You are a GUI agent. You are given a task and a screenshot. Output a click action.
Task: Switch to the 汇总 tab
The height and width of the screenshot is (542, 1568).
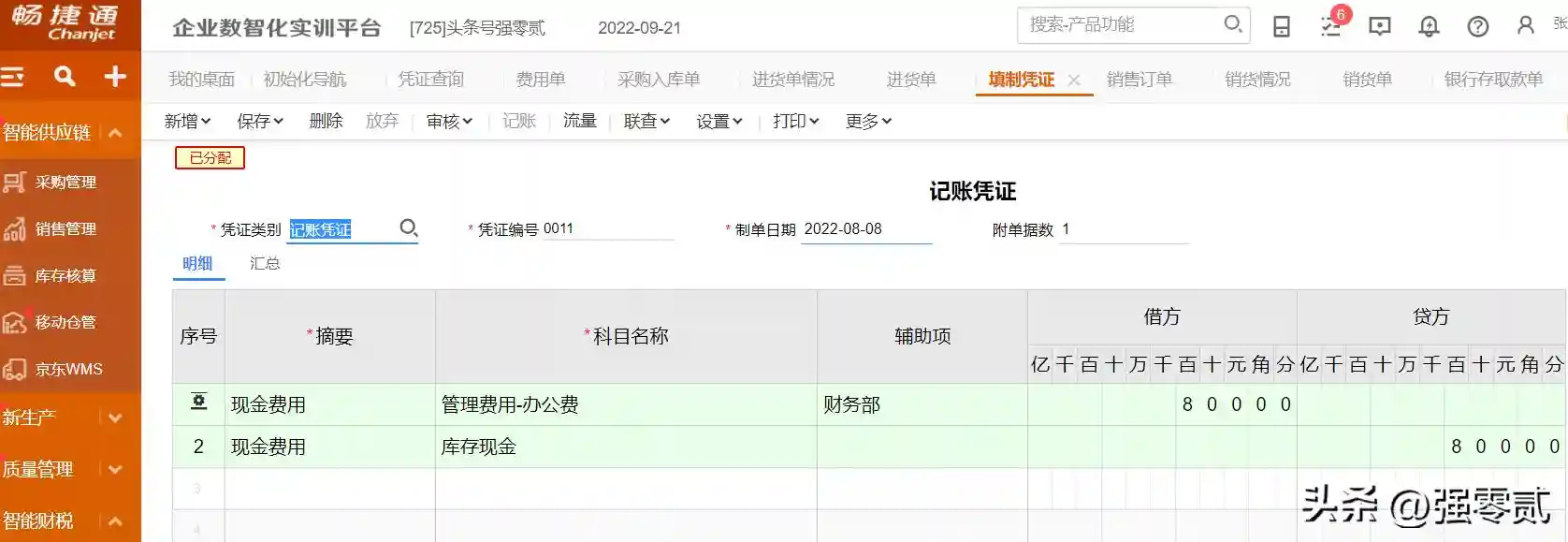click(265, 263)
